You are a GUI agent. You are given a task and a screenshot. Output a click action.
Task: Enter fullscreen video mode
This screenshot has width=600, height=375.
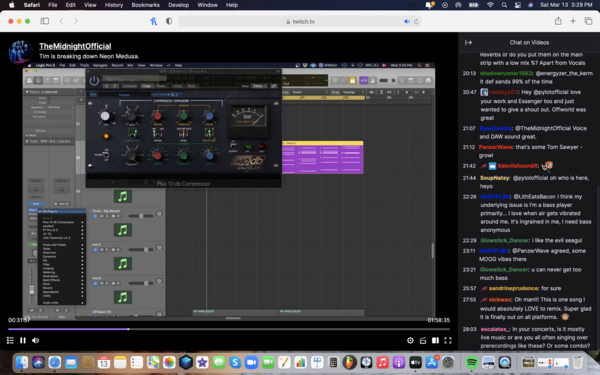coord(448,340)
